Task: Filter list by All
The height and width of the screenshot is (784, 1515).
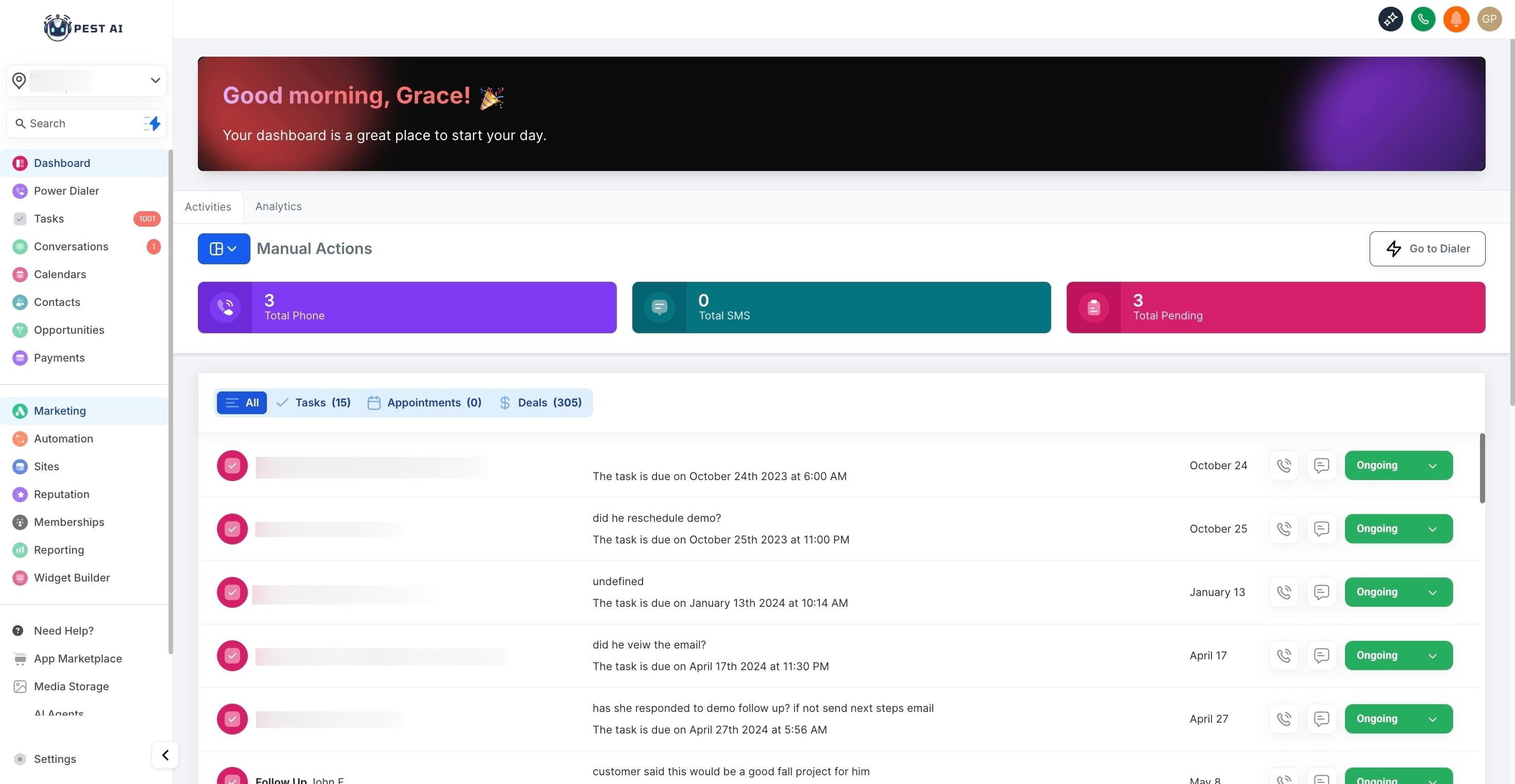Action: 242,403
